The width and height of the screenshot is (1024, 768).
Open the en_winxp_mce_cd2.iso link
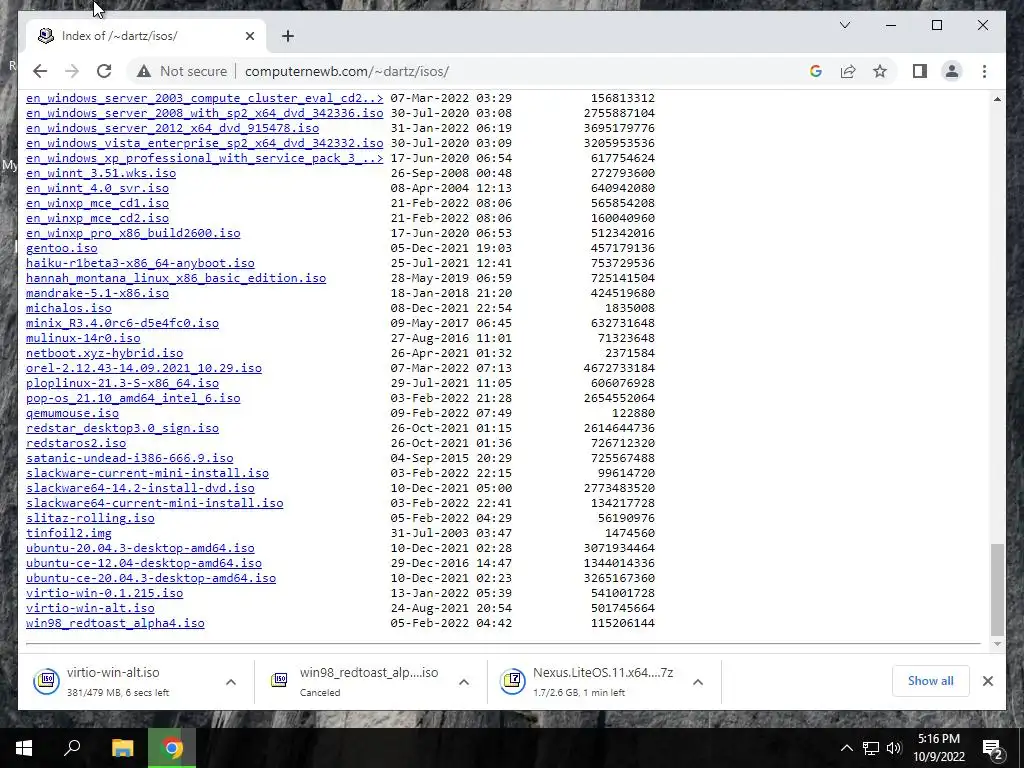click(97, 218)
